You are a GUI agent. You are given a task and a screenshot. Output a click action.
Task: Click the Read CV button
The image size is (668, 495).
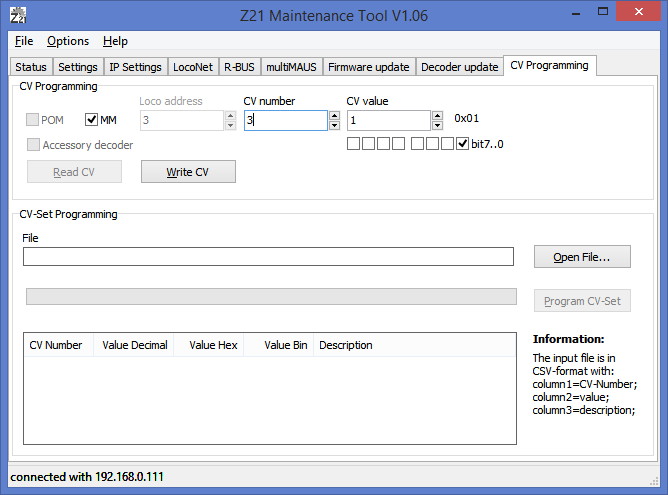pos(74,172)
